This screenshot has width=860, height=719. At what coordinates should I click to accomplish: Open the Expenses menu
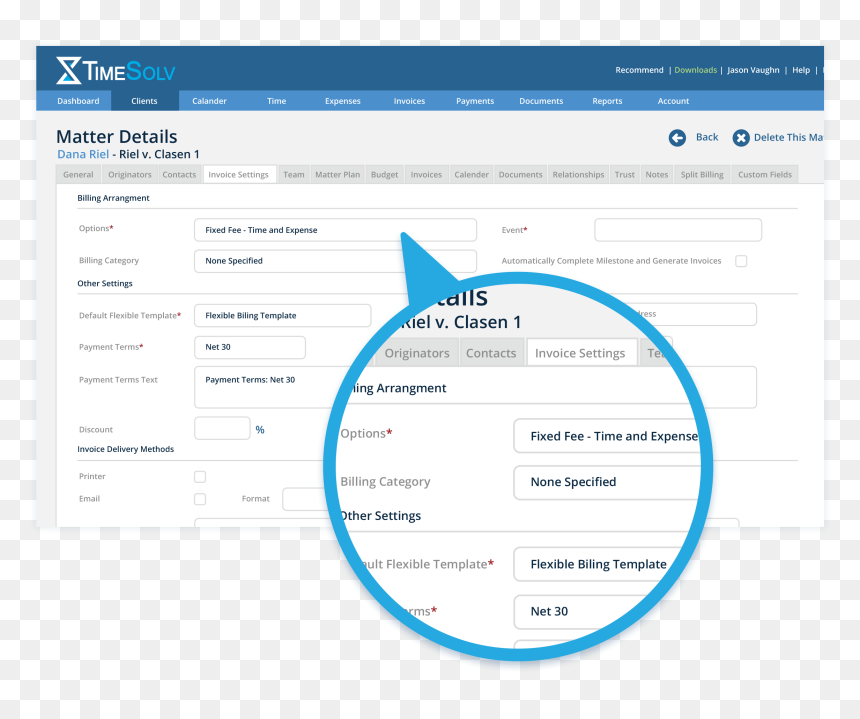tap(342, 101)
